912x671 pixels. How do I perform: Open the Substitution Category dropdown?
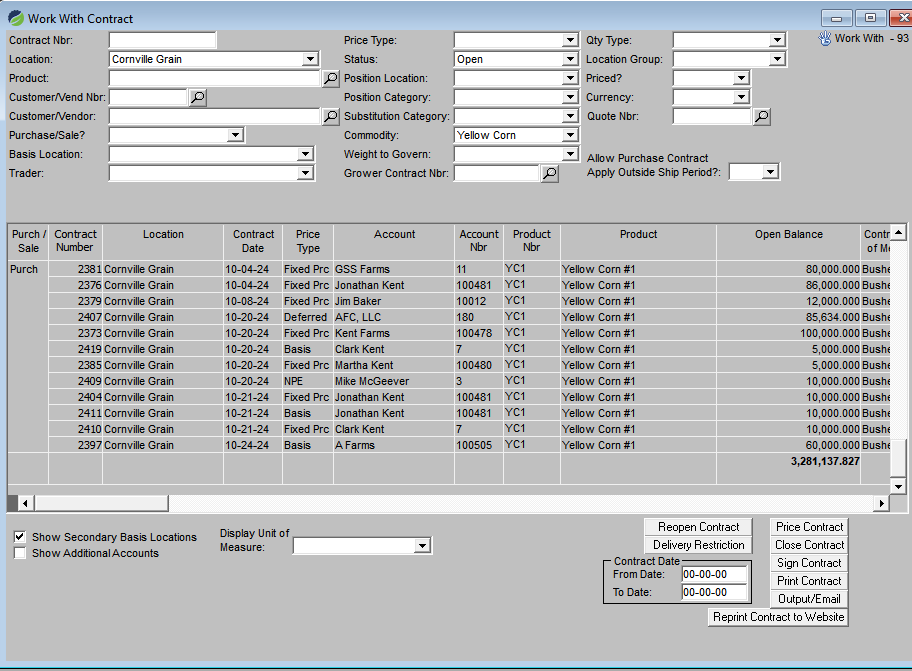(x=570, y=116)
